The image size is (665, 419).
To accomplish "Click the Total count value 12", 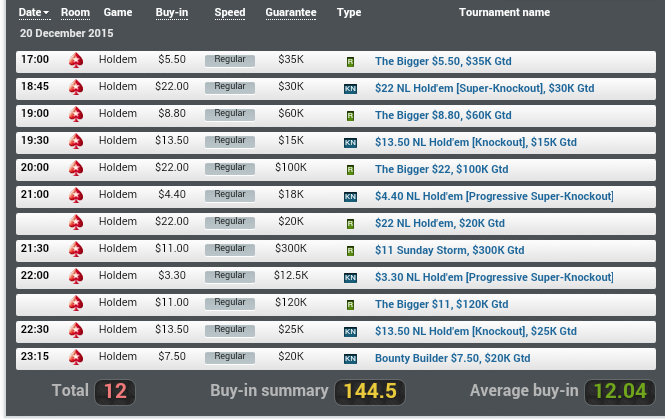I will pos(115,391).
